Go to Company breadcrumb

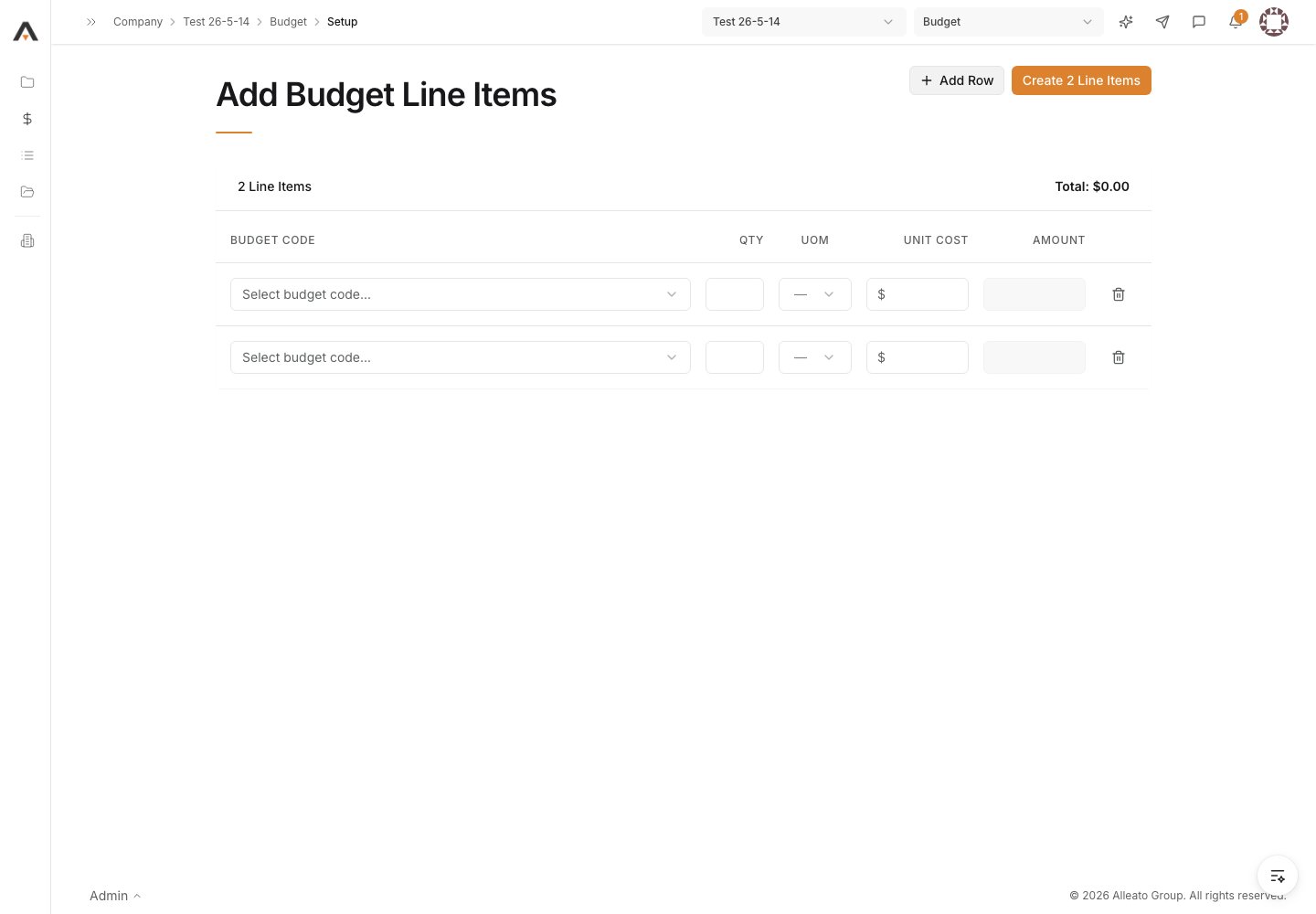point(138,22)
